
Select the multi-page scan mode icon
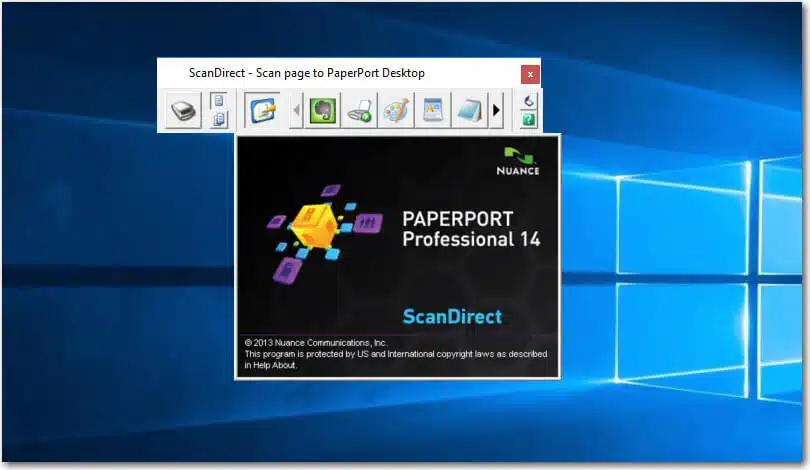[219, 119]
